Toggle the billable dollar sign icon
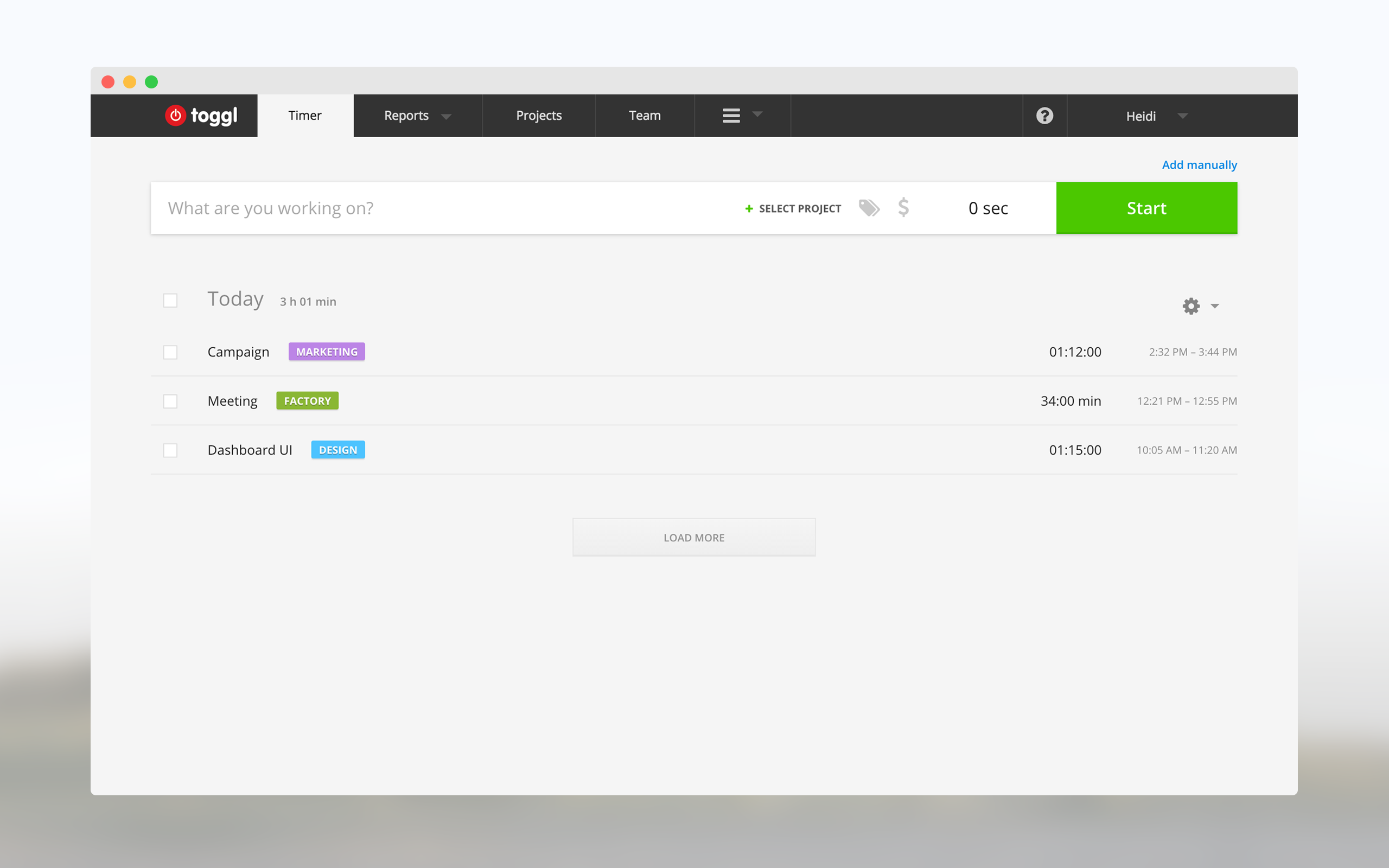Viewport: 1389px width, 868px height. pyautogui.click(x=903, y=207)
